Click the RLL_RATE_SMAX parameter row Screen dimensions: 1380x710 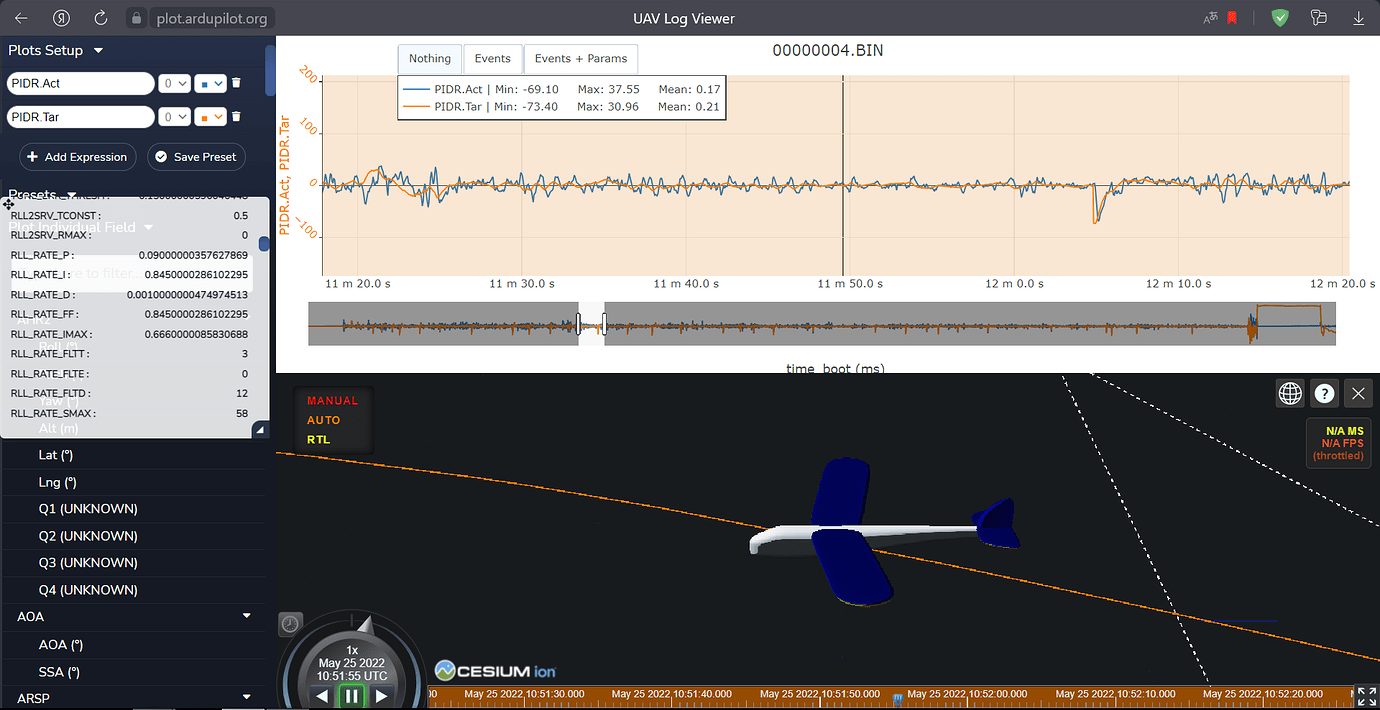click(x=129, y=413)
